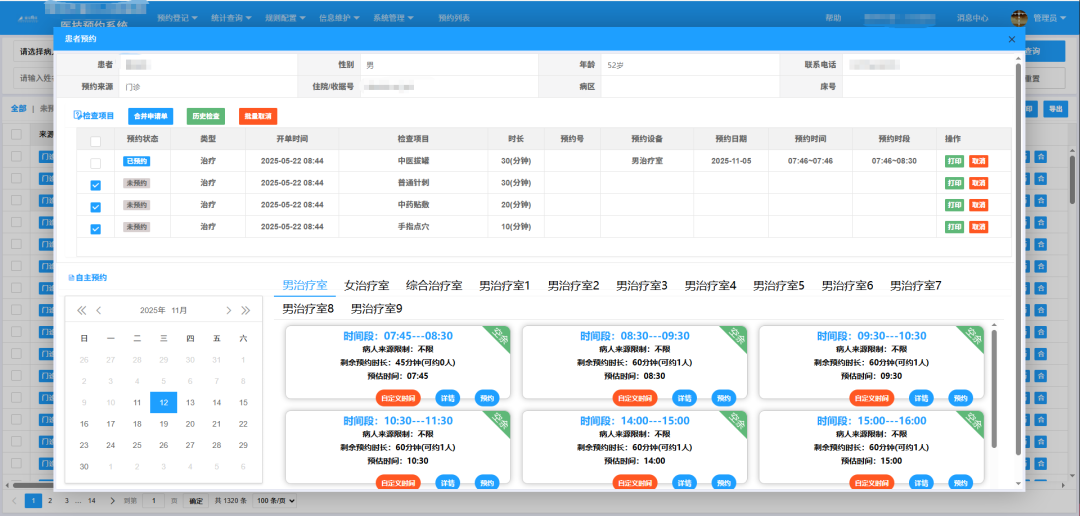
Task: Click the 导出 button in background window
Action: coord(1054,108)
